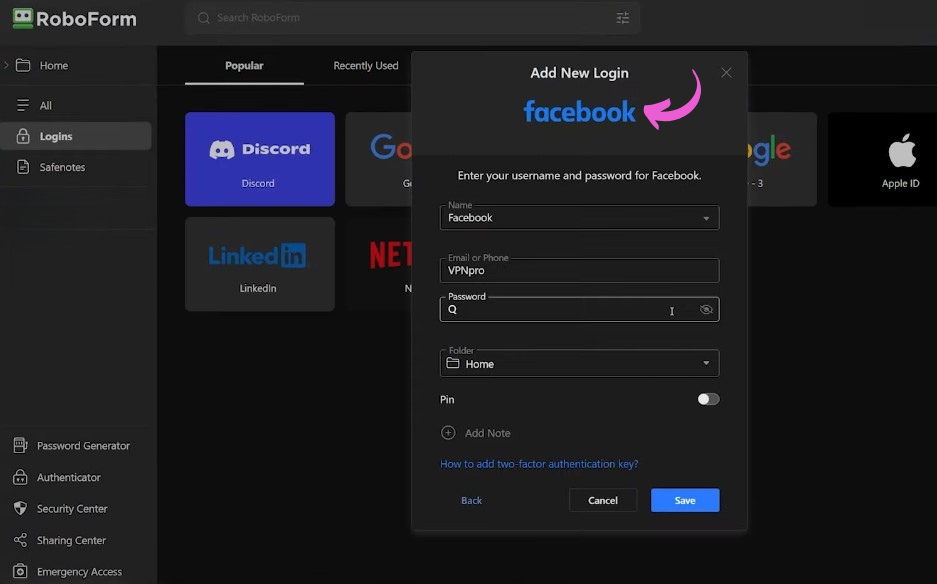Switch to the Recently Used tab

[x=366, y=66]
